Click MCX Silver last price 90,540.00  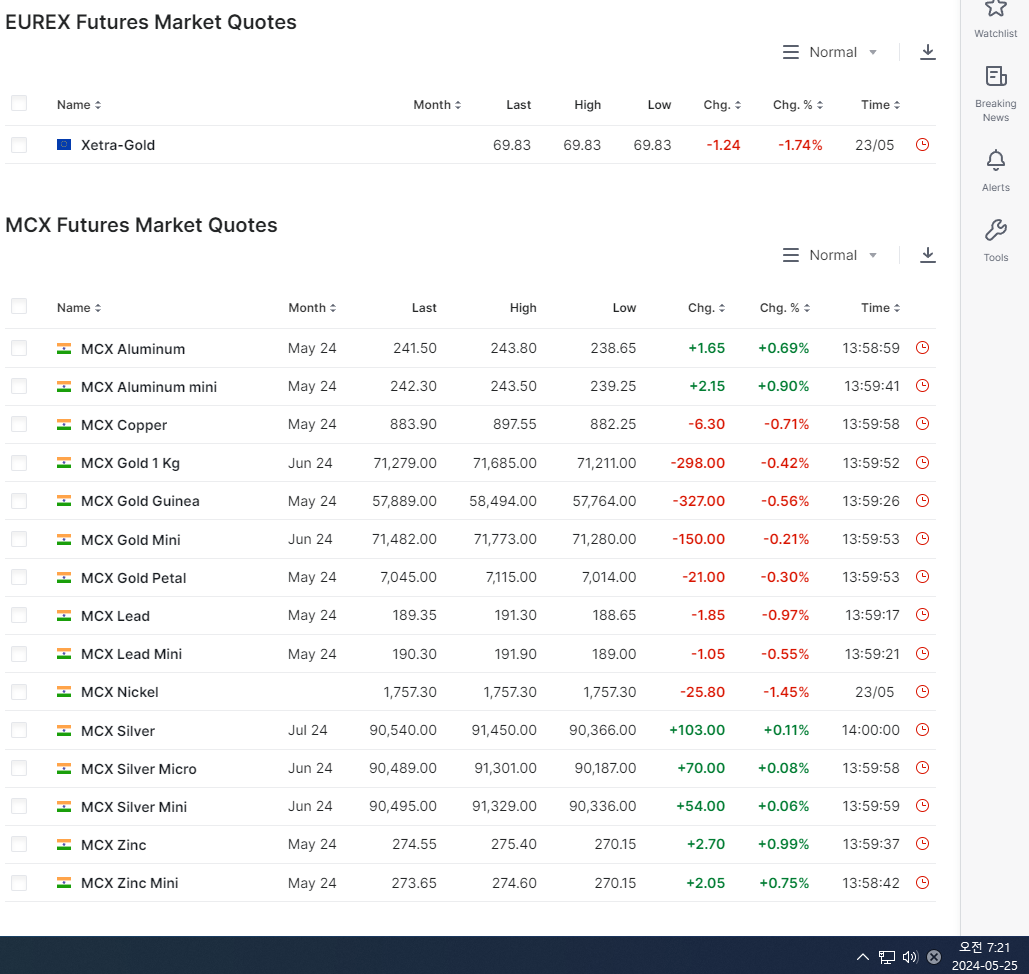coord(403,730)
